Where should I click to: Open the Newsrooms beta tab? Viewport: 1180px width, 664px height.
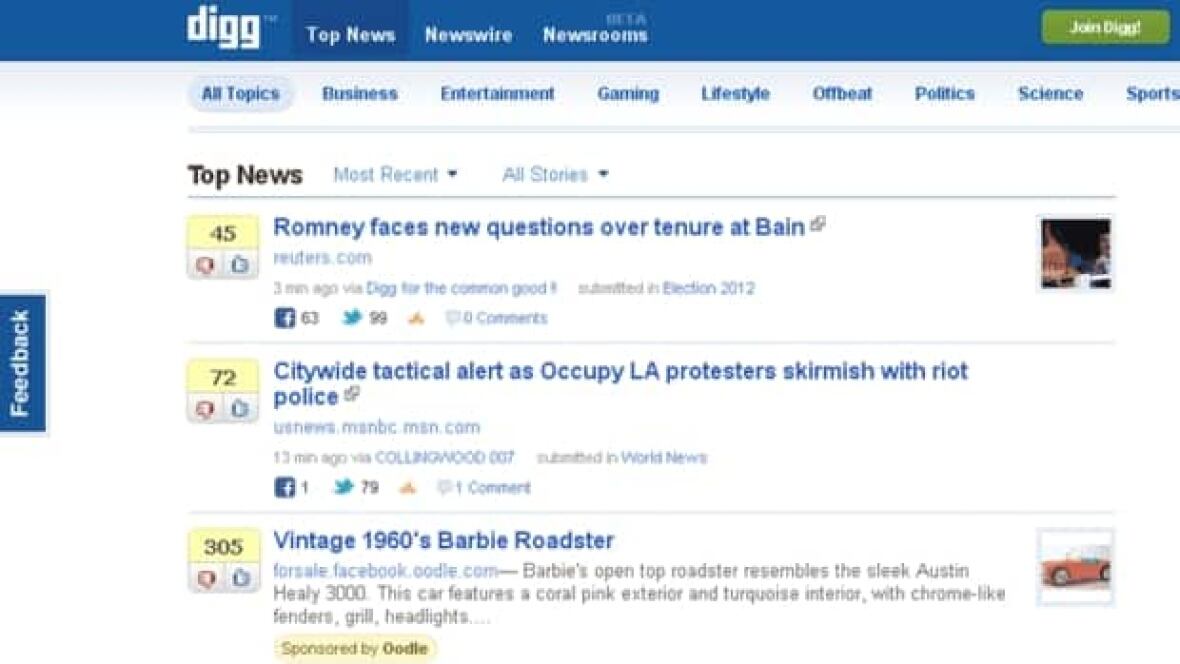pyautogui.click(x=595, y=35)
